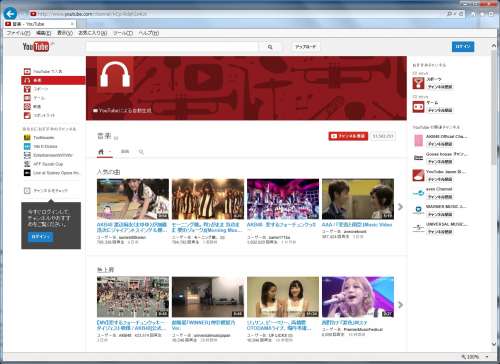
Task: Click the アップロード upload button
Action: pos(306,47)
